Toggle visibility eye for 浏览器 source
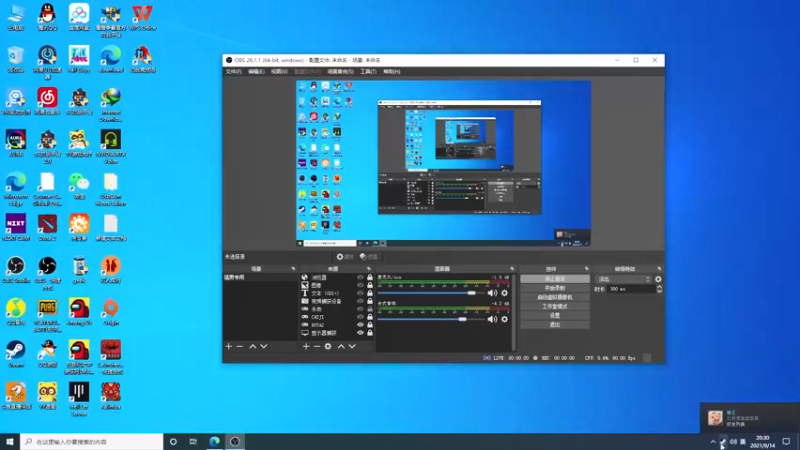The width and height of the screenshot is (800, 450). pos(360,278)
